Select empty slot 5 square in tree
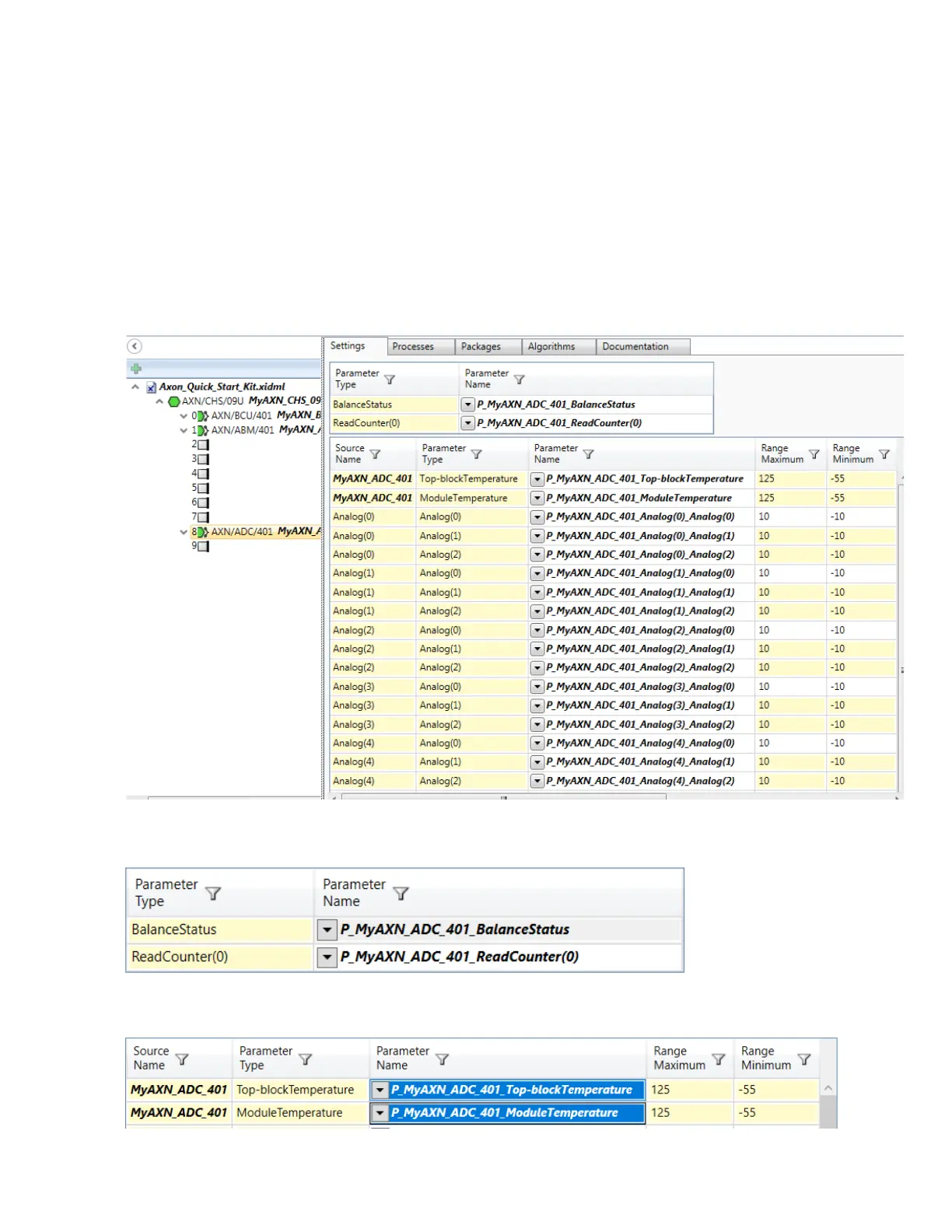952x1232 pixels. (x=203, y=488)
